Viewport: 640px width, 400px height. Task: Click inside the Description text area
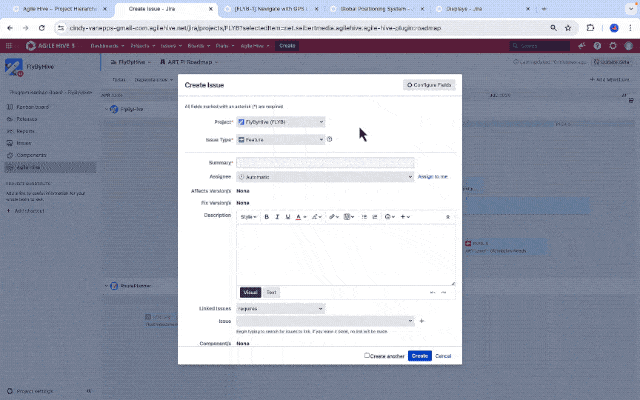tap(346, 255)
